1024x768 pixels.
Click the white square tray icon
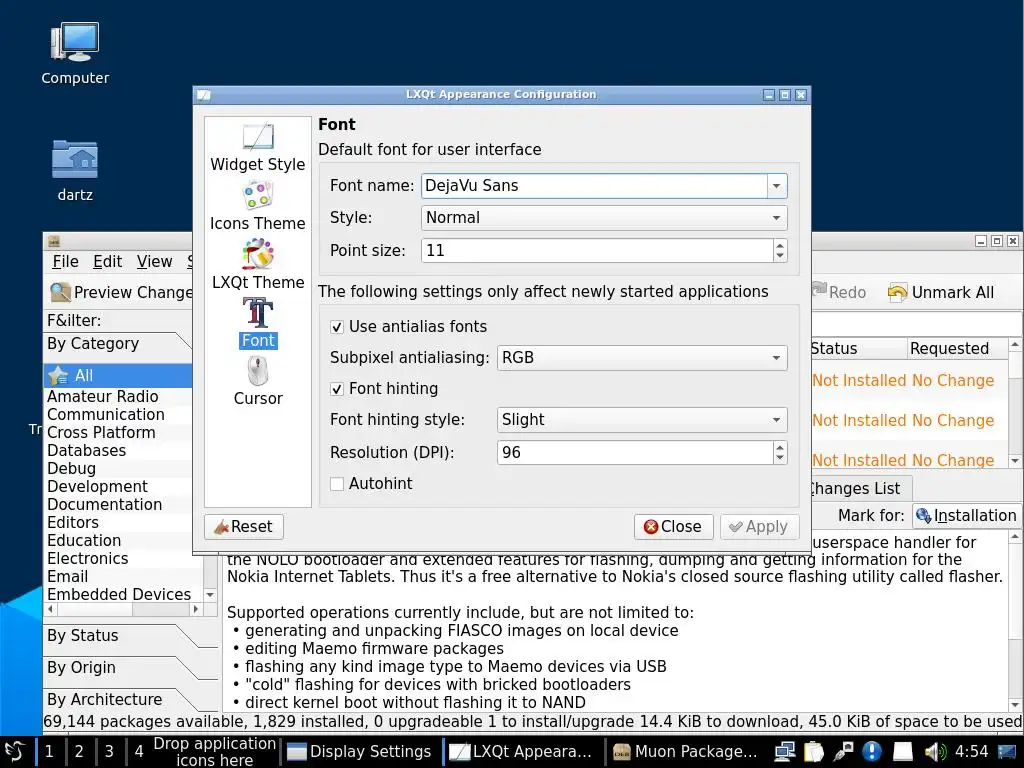tap(903, 752)
